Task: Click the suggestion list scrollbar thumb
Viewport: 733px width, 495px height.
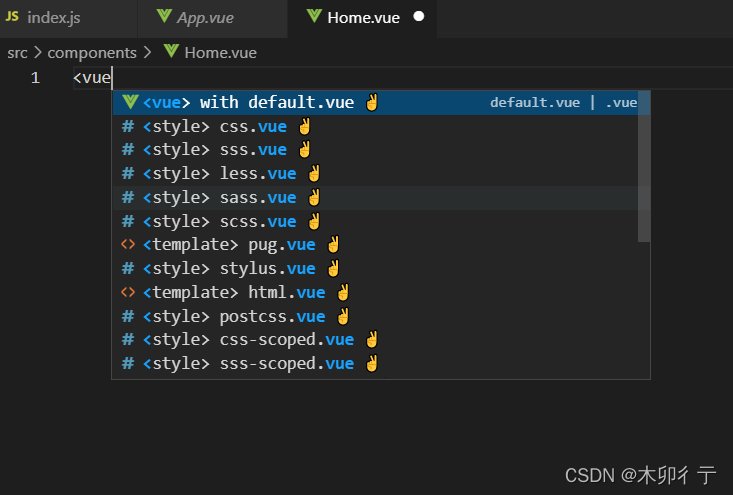Action: pos(644,166)
